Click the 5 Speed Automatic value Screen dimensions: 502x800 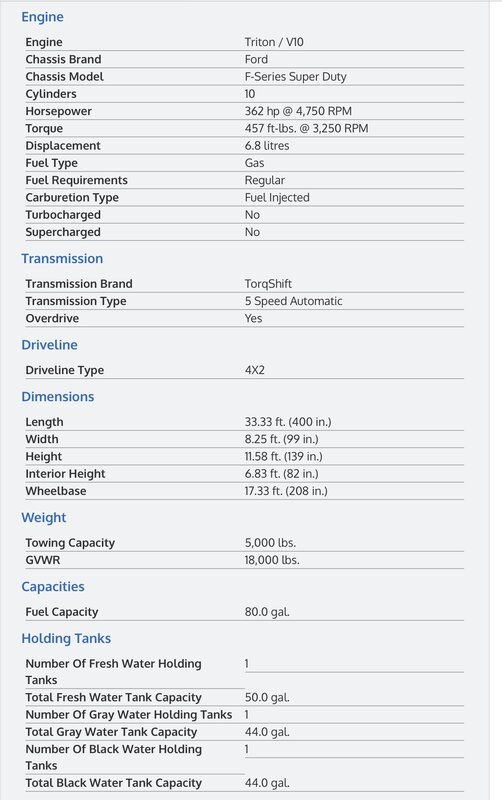click(x=293, y=301)
